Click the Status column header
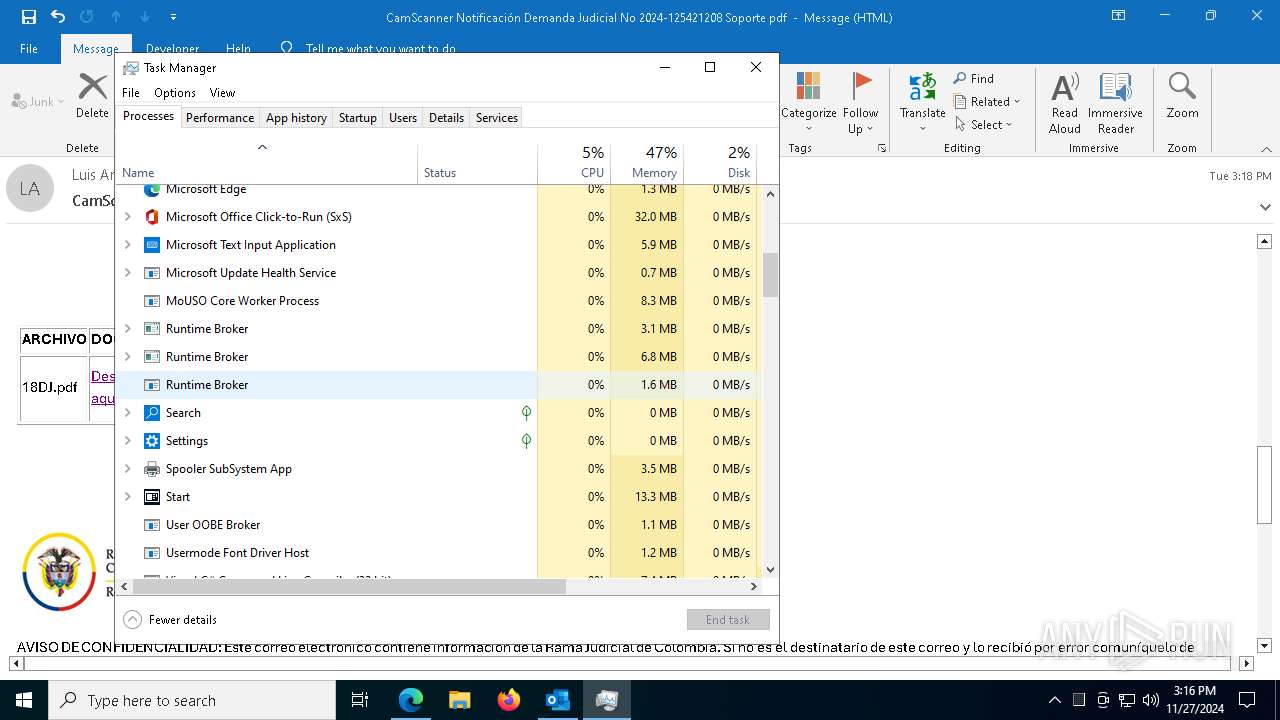 (477, 163)
